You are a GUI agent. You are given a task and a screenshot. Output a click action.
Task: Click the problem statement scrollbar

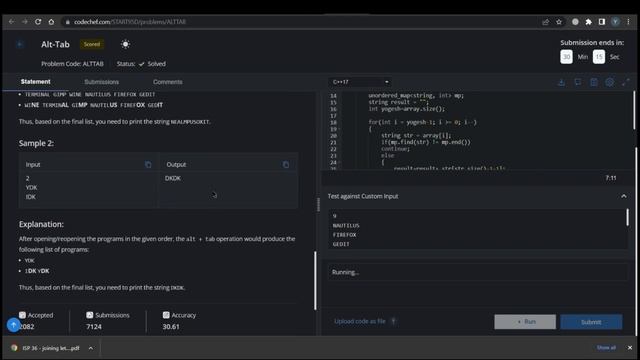click(x=315, y=280)
